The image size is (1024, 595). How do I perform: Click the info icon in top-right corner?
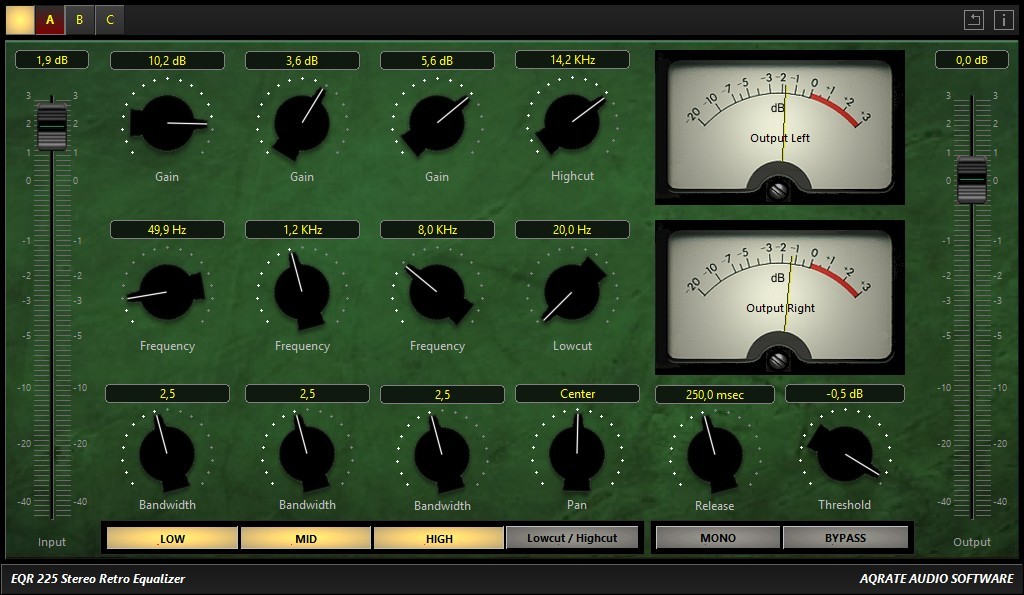point(1003,19)
